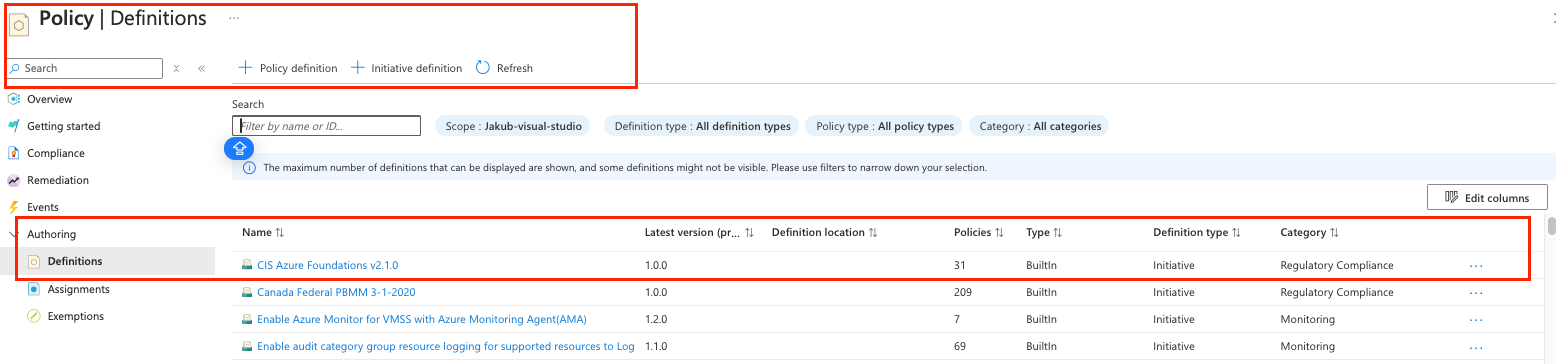The image size is (1556, 364).
Task: Open row menu for Canada Federal PBMM 3-1-2020
Action: pos(1476,292)
